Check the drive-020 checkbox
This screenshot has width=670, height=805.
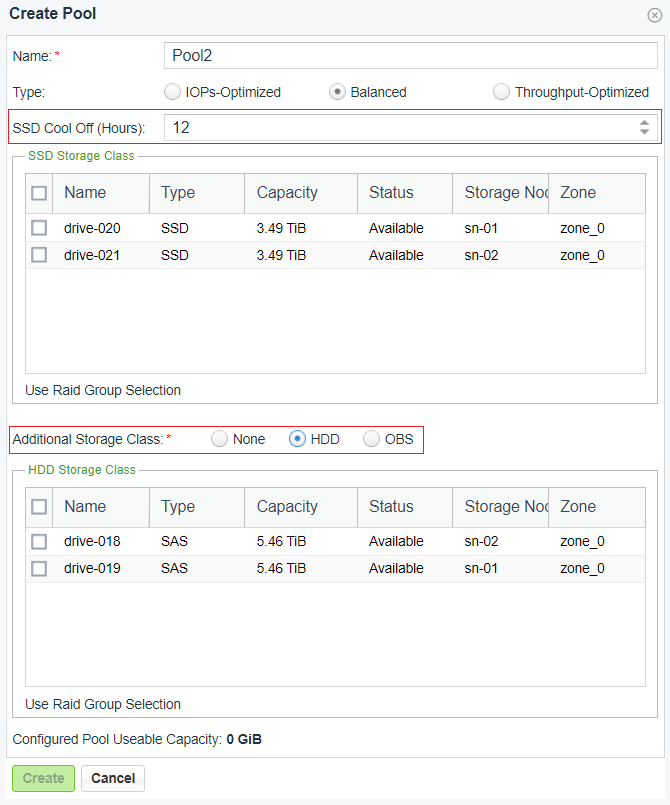pyautogui.click(x=39, y=228)
